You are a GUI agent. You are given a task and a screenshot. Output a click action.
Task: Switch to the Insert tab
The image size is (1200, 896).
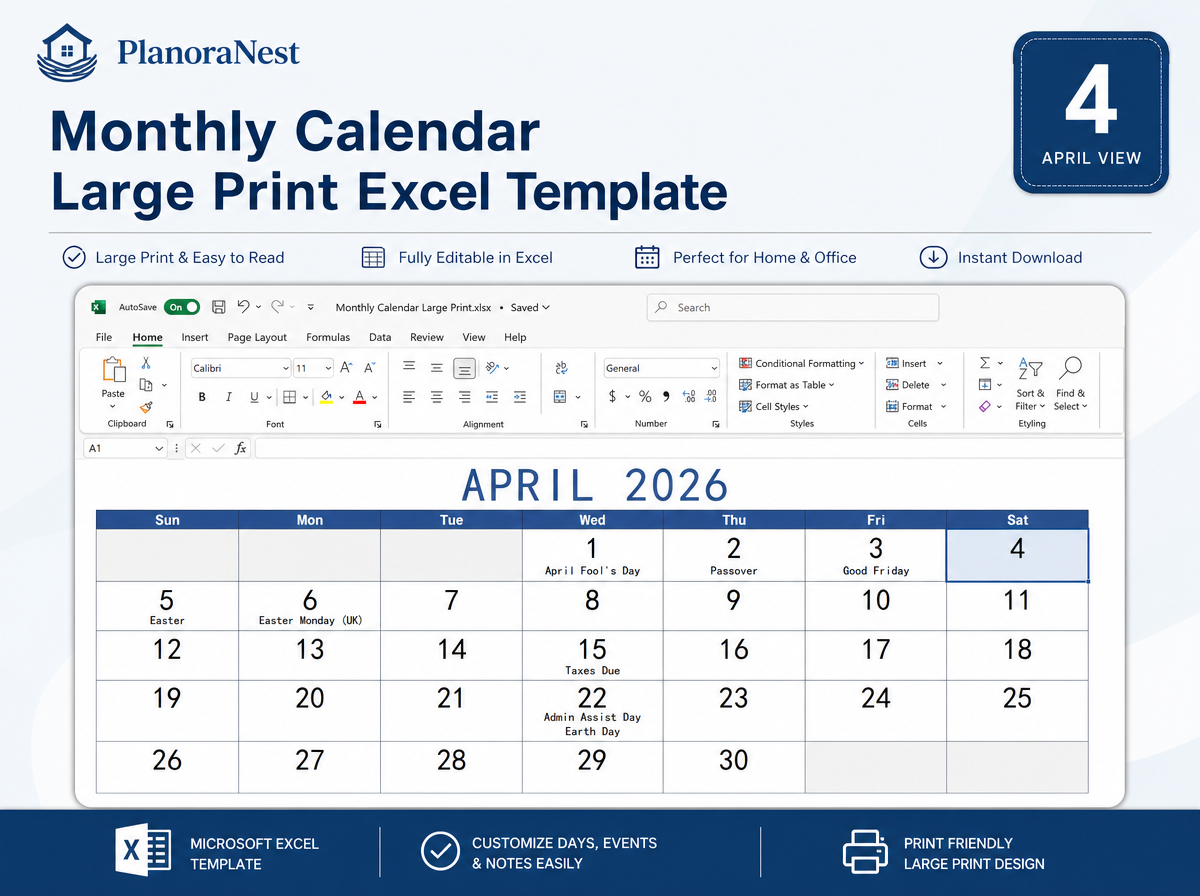click(x=195, y=337)
